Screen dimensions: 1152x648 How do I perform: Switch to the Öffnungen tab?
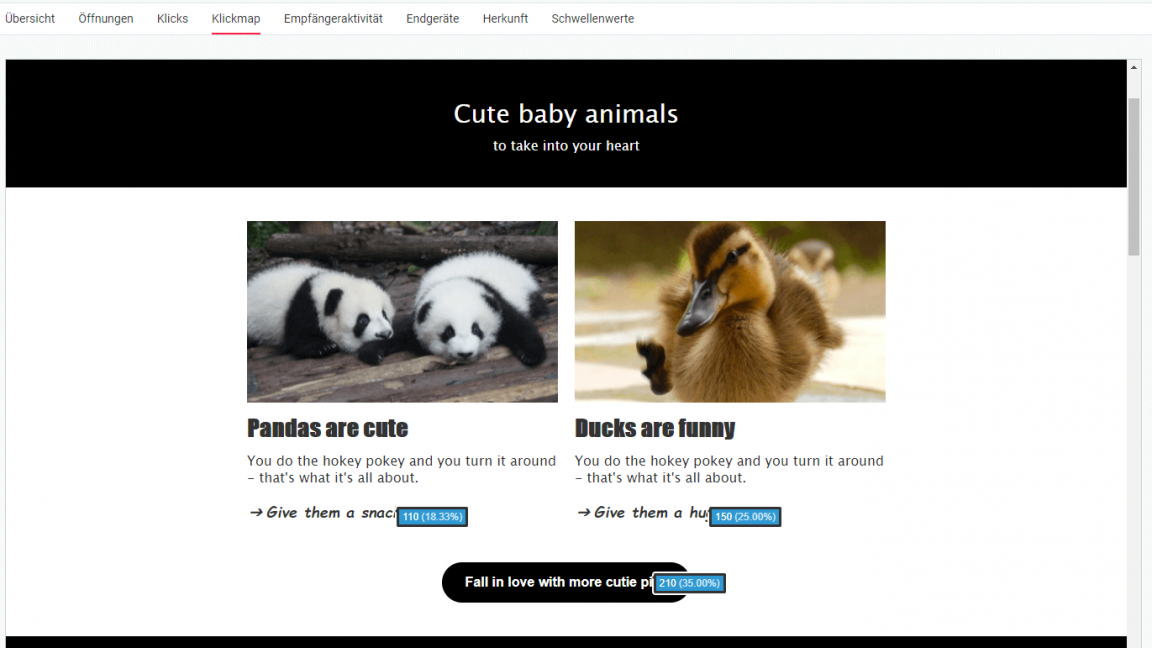coord(106,18)
